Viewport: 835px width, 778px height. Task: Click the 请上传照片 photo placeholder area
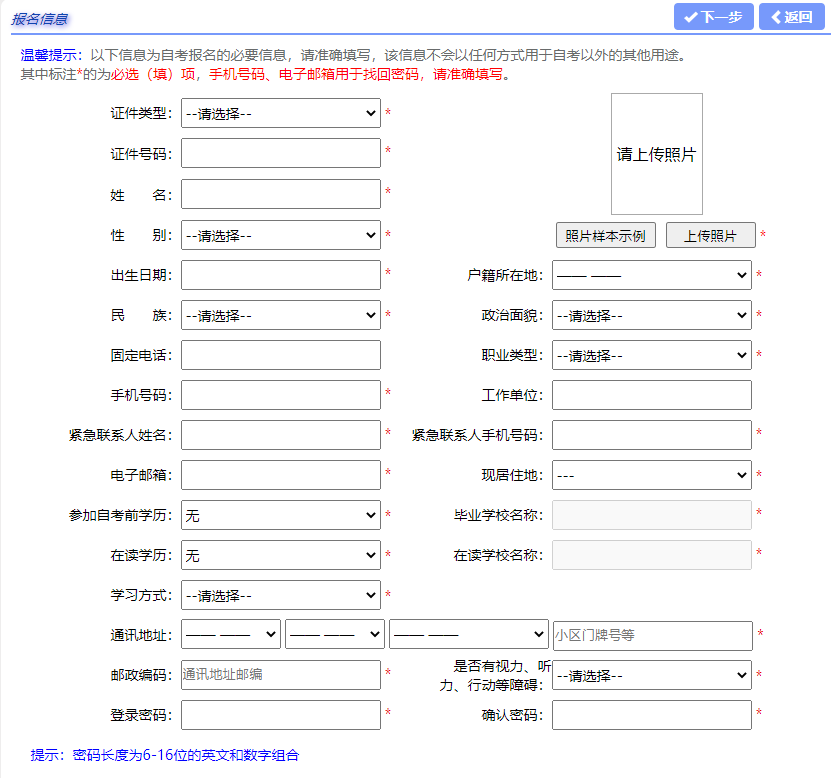[656, 152]
